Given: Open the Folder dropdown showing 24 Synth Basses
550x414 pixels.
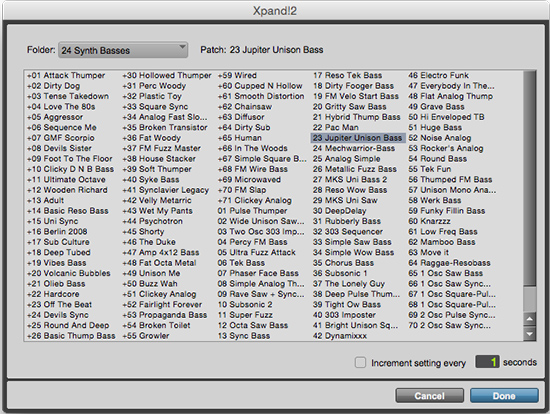Looking at the screenshot, I should (123, 50).
